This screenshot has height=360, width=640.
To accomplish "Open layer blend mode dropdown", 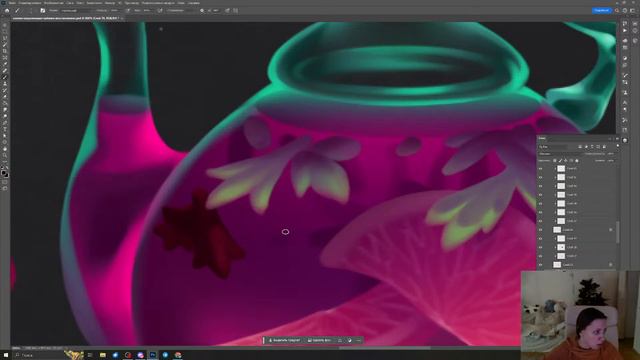I will 561,154.
